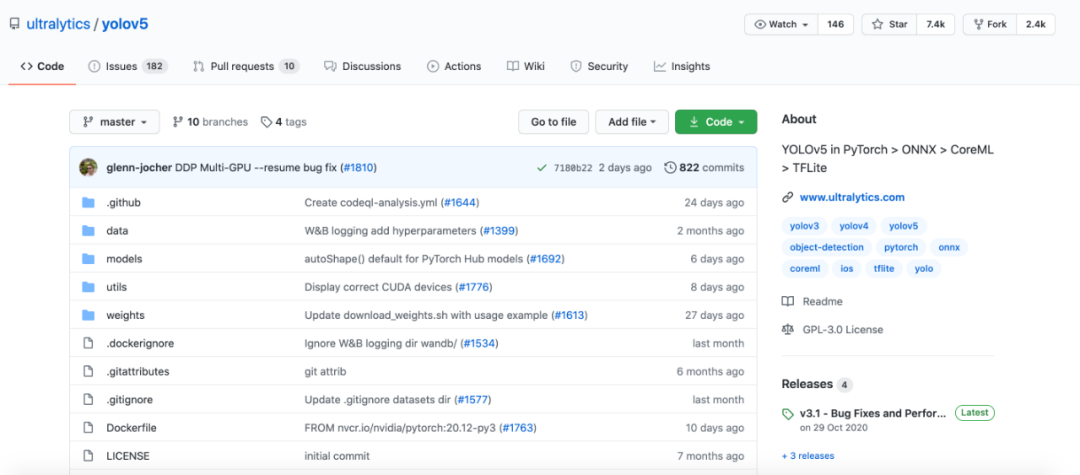This screenshot has height=475, width=1080.
Task: Open the weights folder name
Action: (x=125, y=315)
